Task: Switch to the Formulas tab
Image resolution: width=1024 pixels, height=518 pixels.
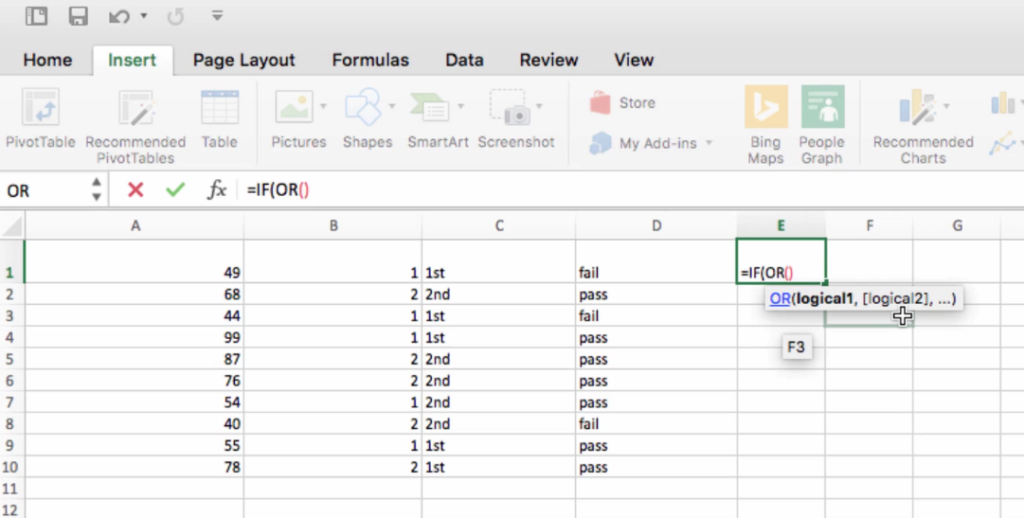Action: click(370, 60)
